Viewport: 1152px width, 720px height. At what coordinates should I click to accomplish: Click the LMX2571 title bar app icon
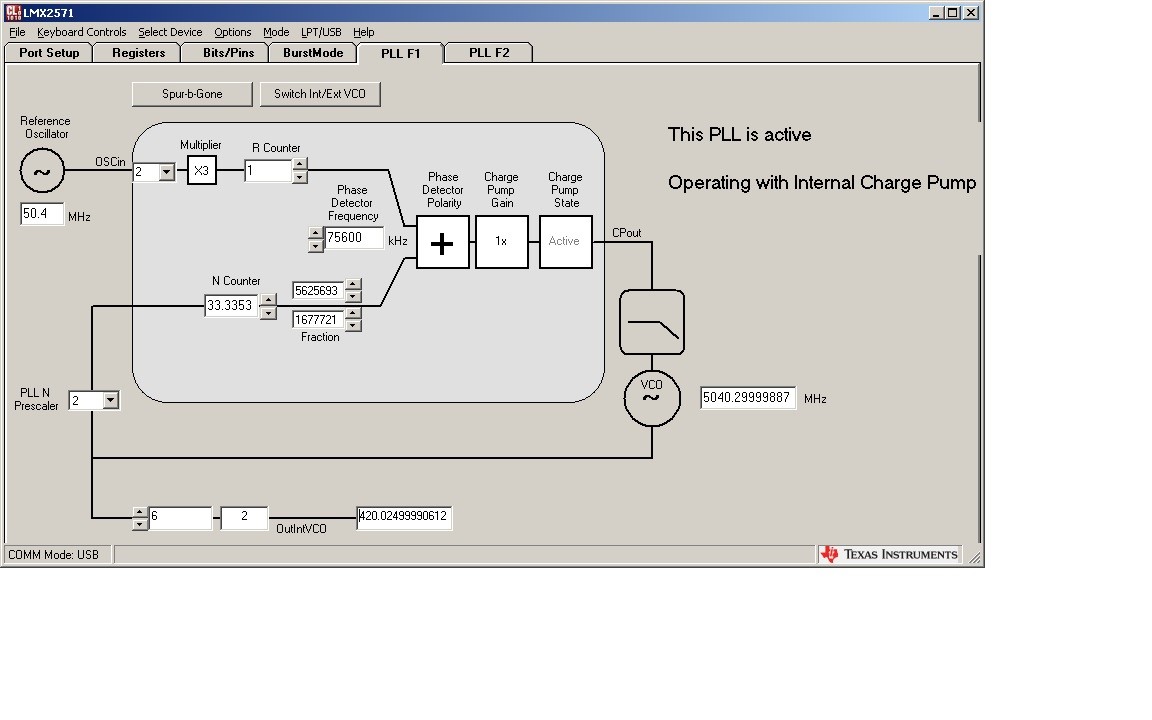tap(12, 12)
